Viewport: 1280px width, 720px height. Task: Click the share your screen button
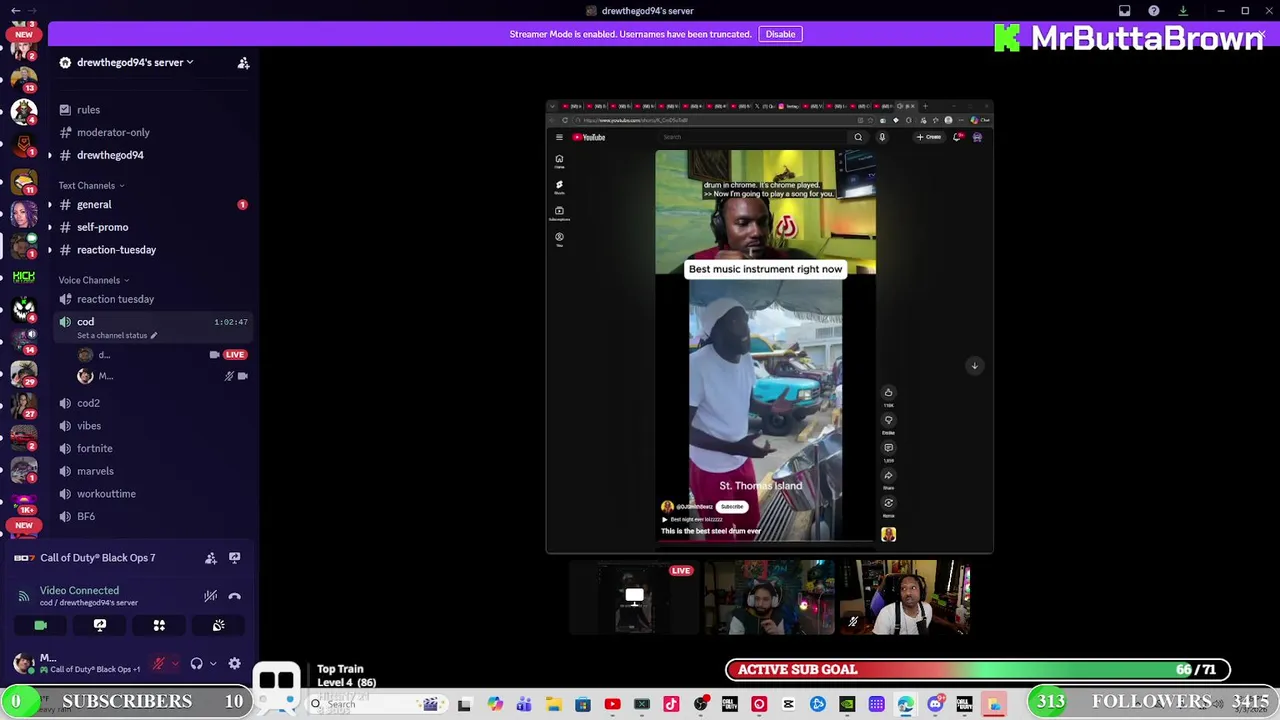point(100,625)
